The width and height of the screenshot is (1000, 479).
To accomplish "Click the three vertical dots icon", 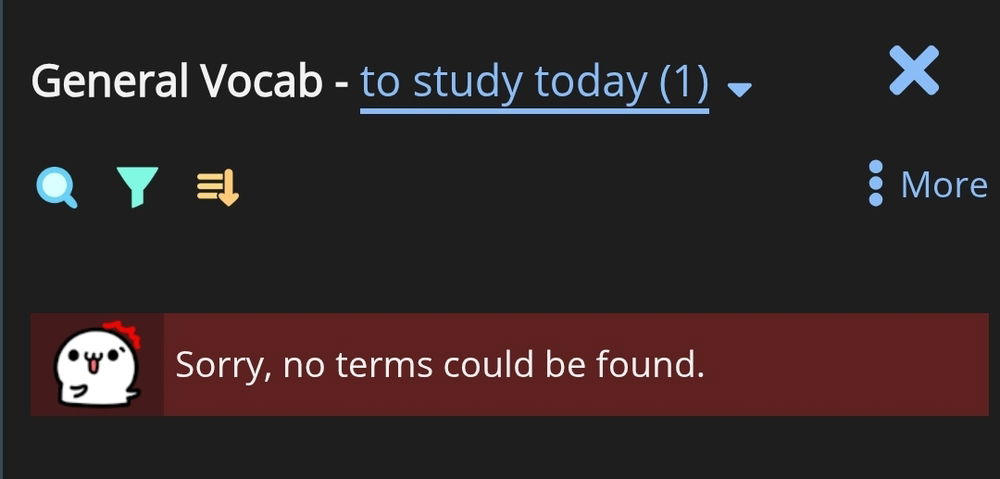I will (876, 184).
